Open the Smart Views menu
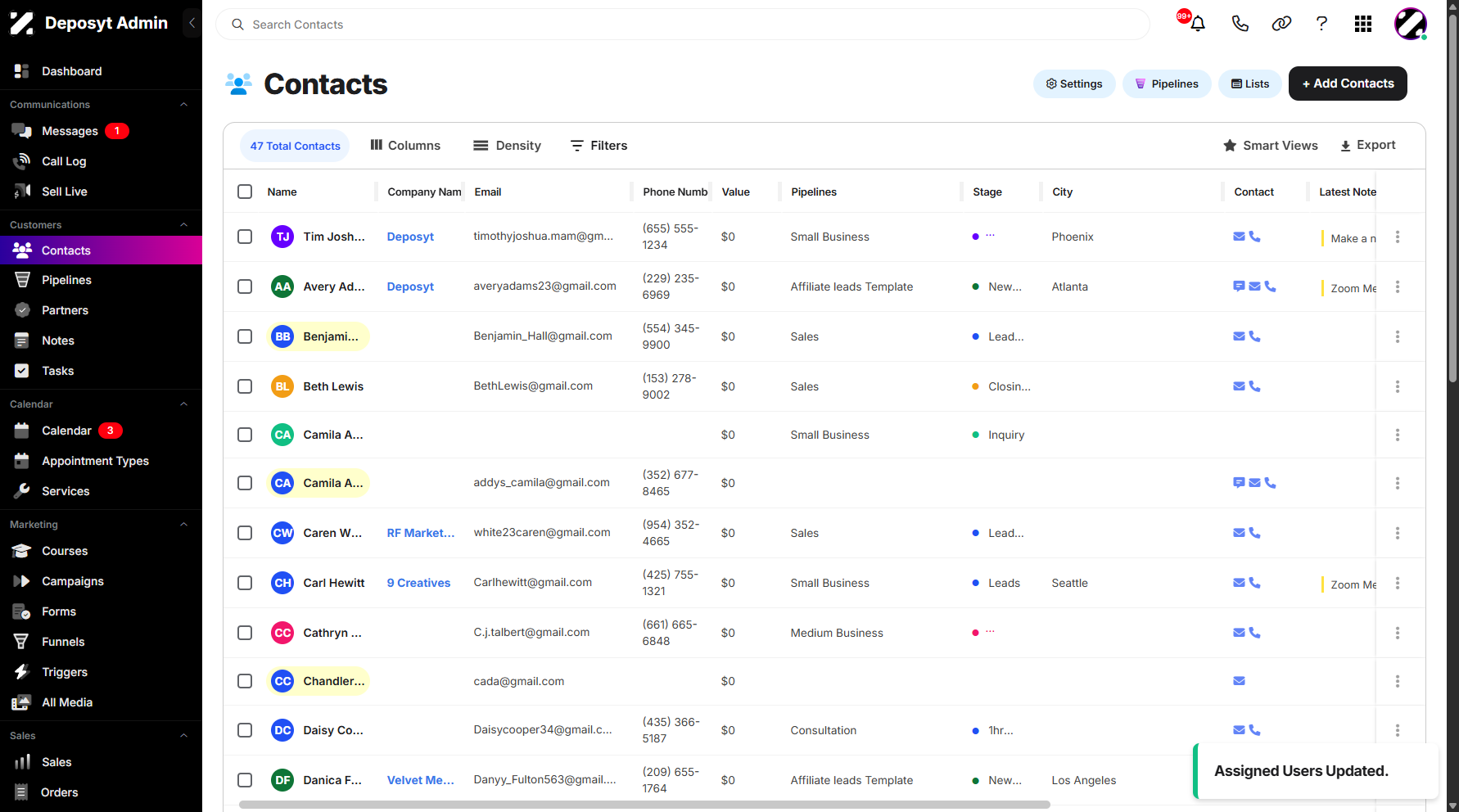The height and width of the screenshot is (812, 1459). click(x=1271, y=146)
